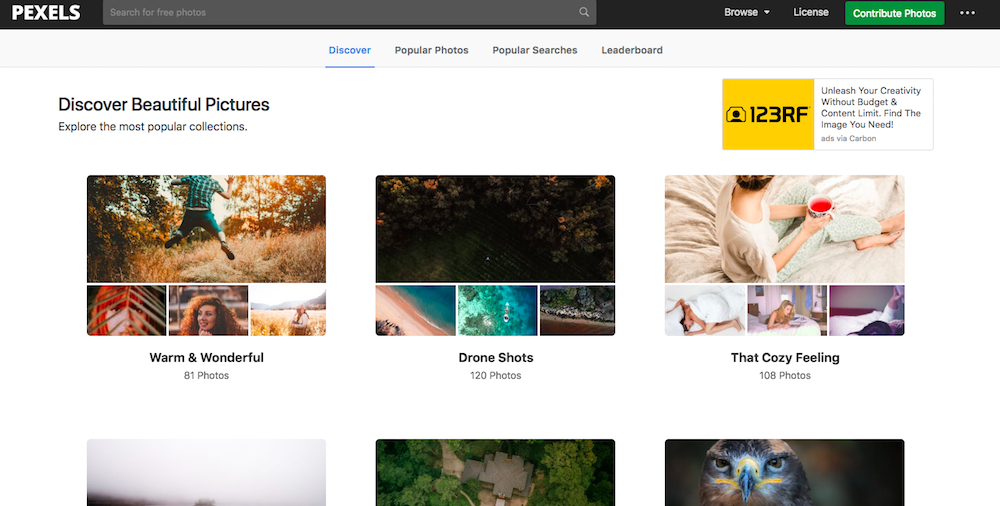Image resolution: width=1000 pixels, height=506 pixels.
Task: Click the dark forest aerial main photo
Action: 496,229
